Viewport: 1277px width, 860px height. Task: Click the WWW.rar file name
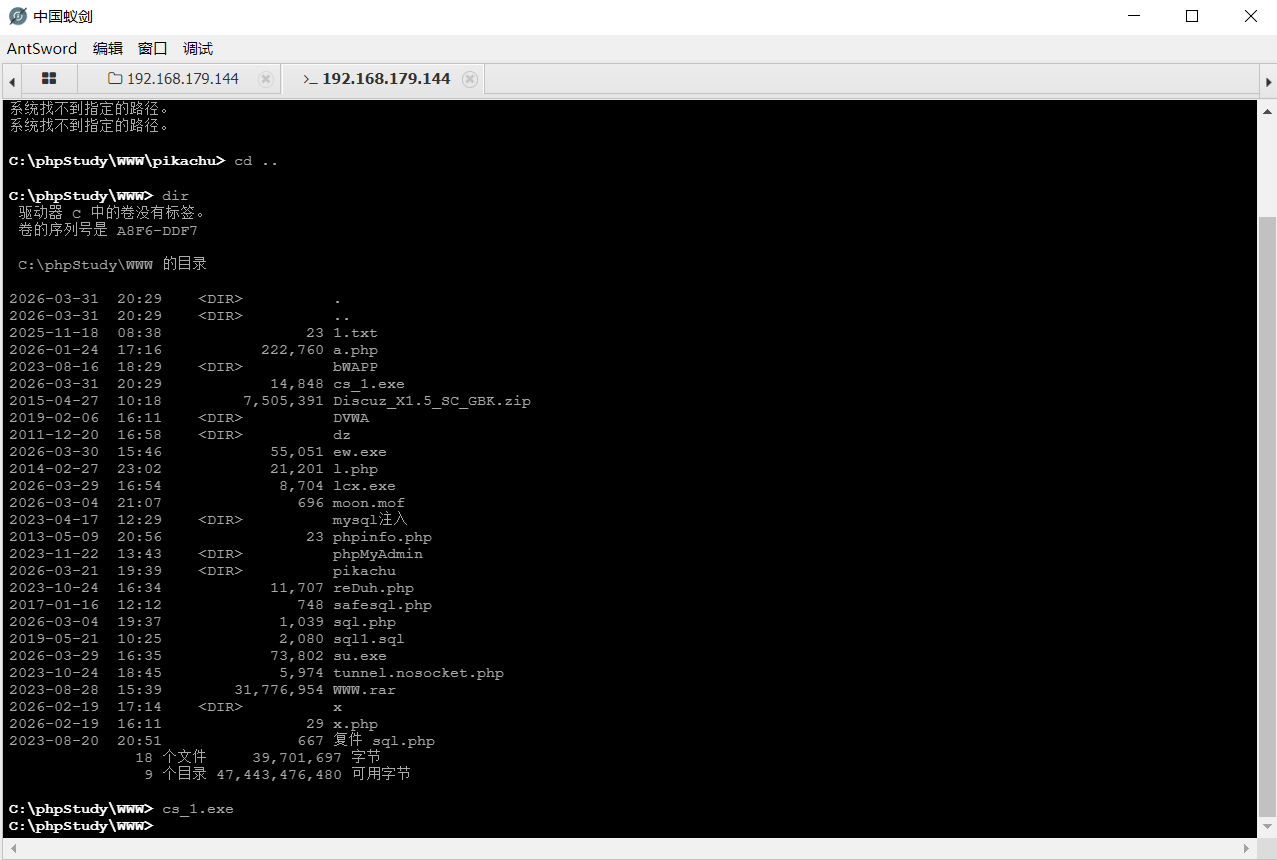pyautogui.click(x=364, y=690)
